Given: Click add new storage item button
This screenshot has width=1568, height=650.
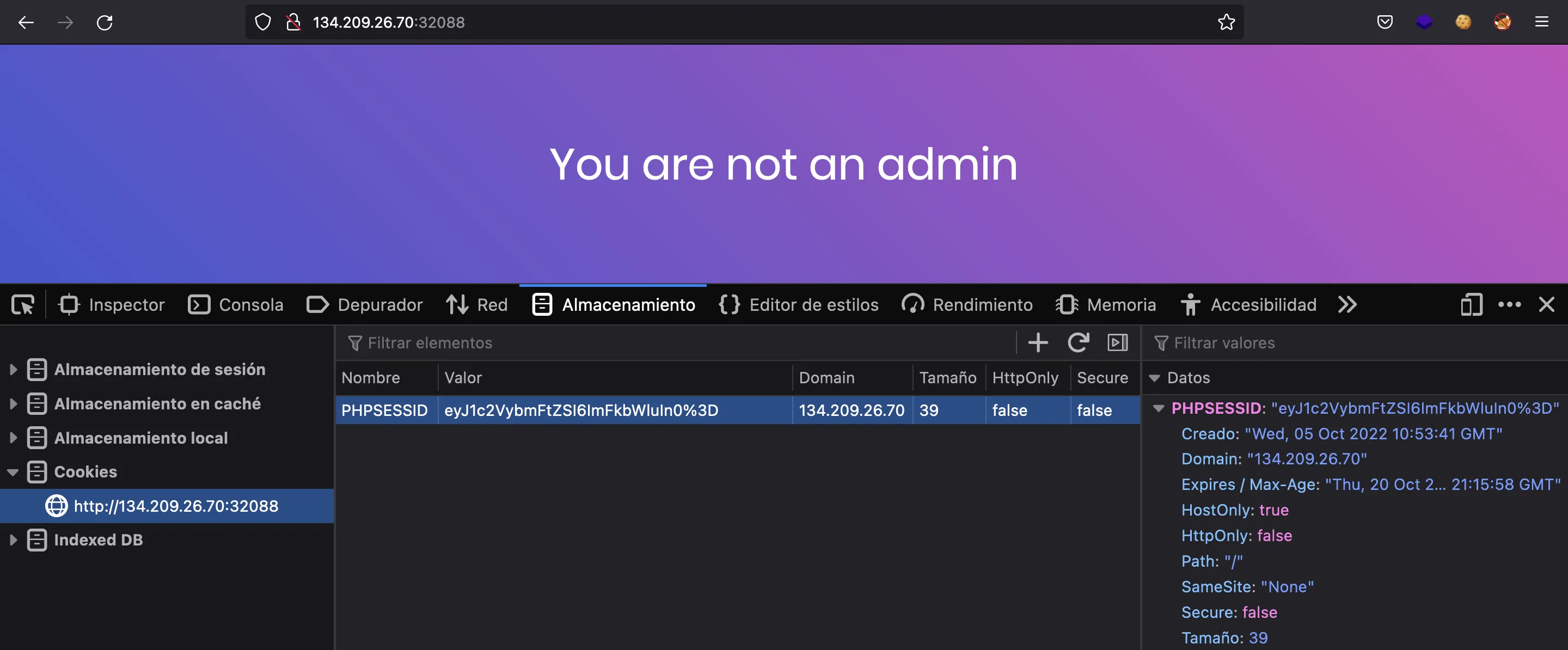Looking at the screenshot, I should 1038,342.
